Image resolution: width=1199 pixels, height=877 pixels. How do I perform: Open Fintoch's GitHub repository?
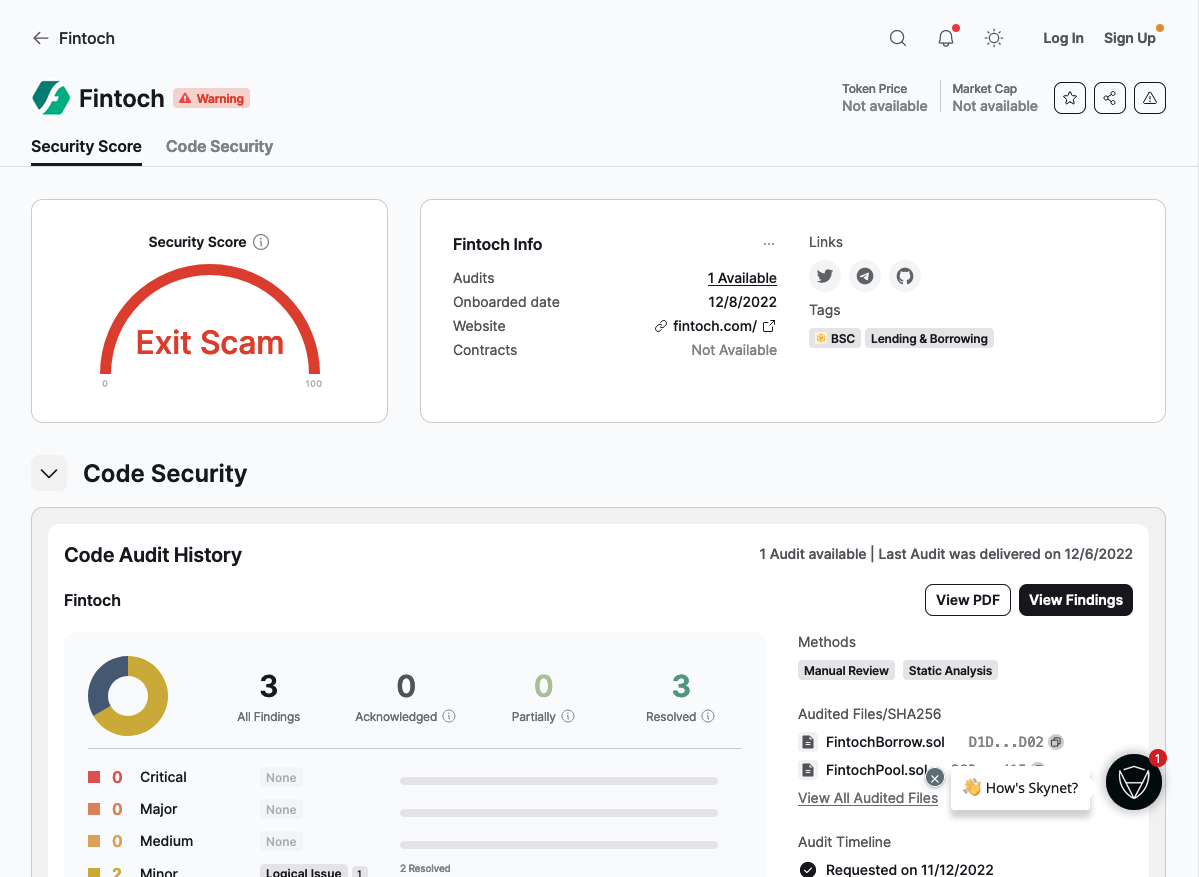(x=904, y=275)
